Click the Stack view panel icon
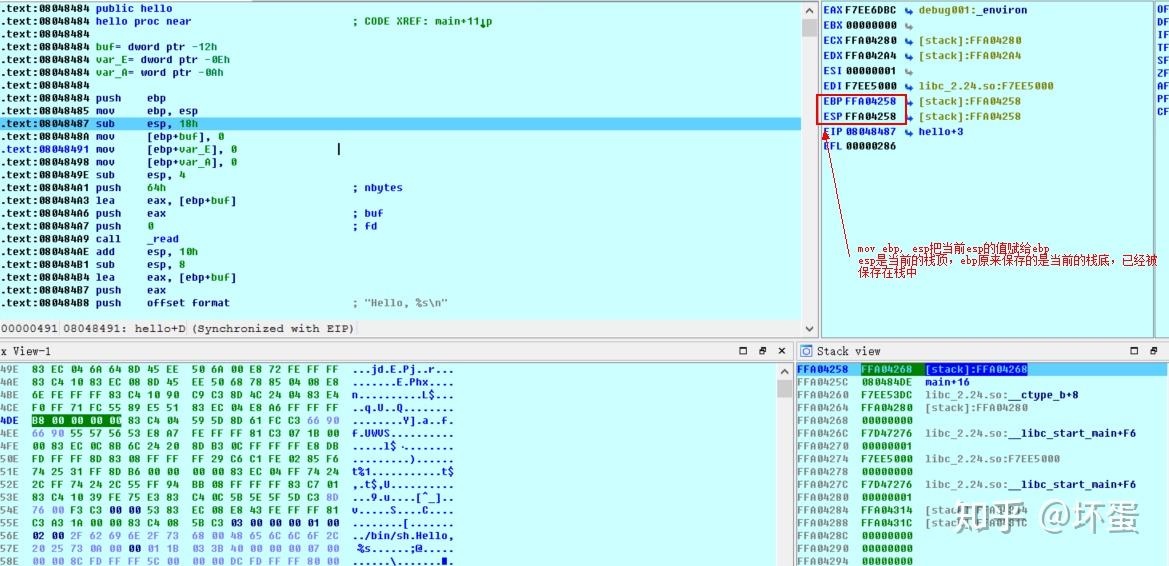The image size is (1169, 566). click(x=806, y=351)
